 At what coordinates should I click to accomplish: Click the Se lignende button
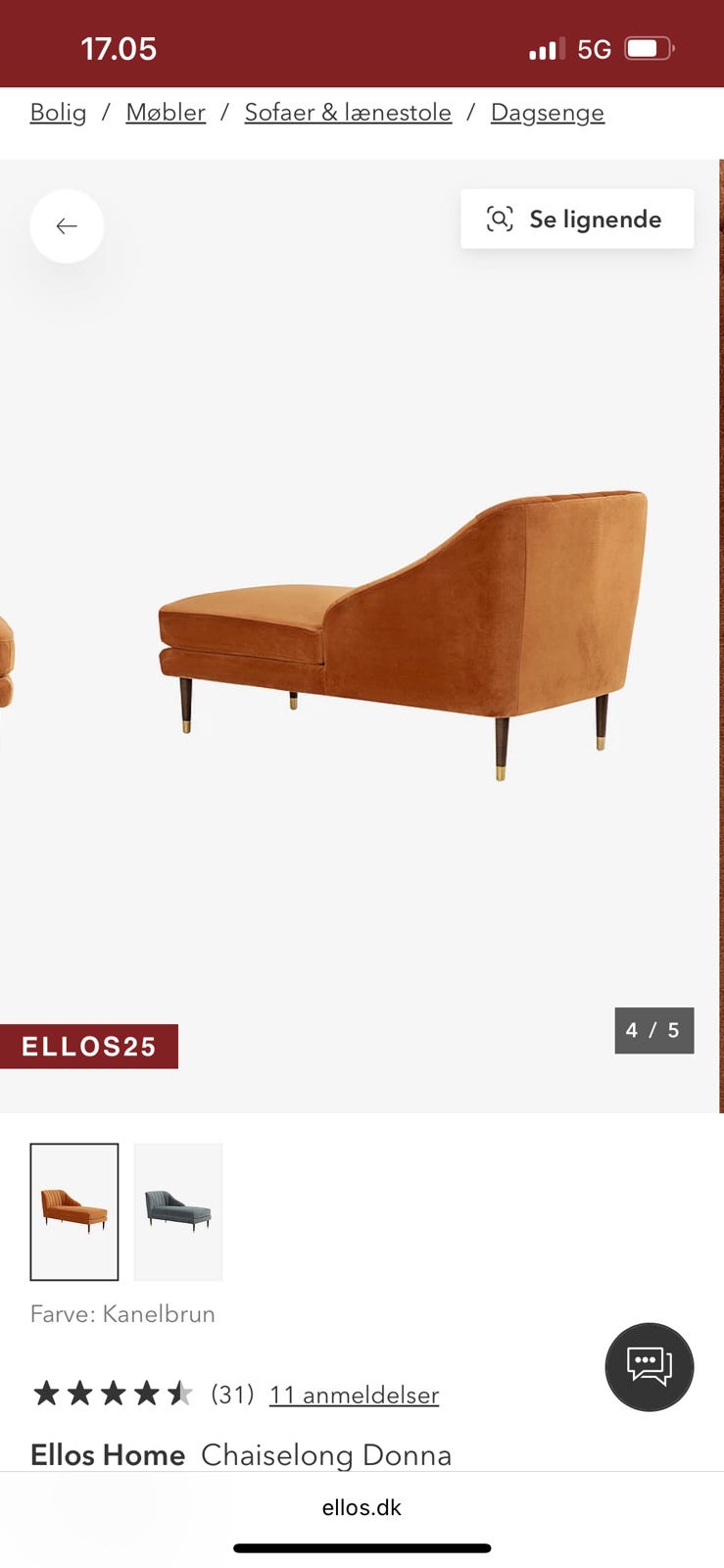click(x=577, y=219)
